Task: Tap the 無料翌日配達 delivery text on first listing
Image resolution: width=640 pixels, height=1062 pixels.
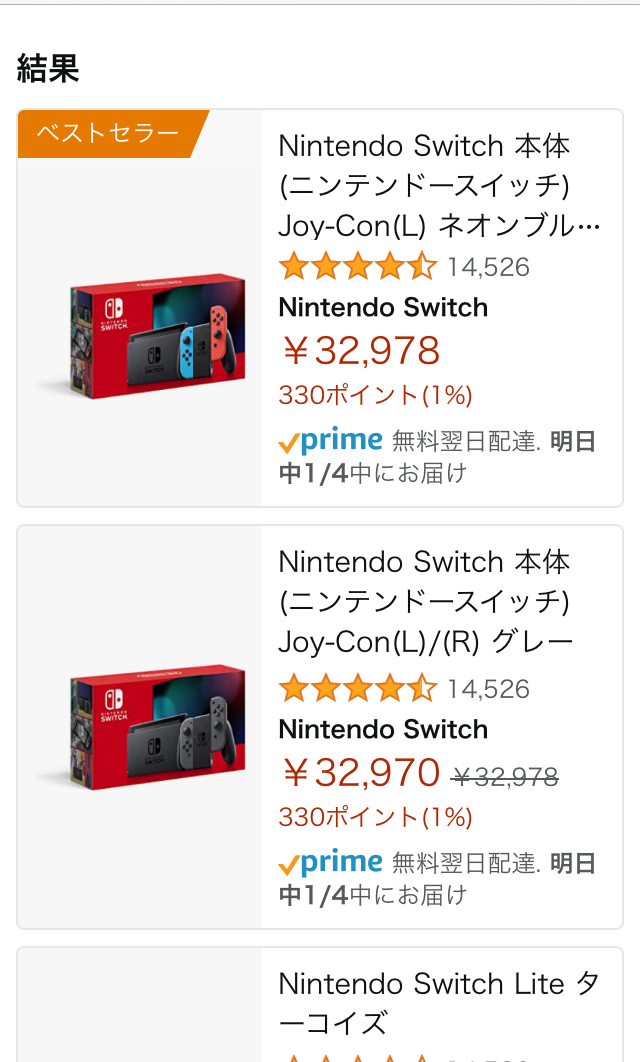Action: pyautogui.click(x=466, y=442)
